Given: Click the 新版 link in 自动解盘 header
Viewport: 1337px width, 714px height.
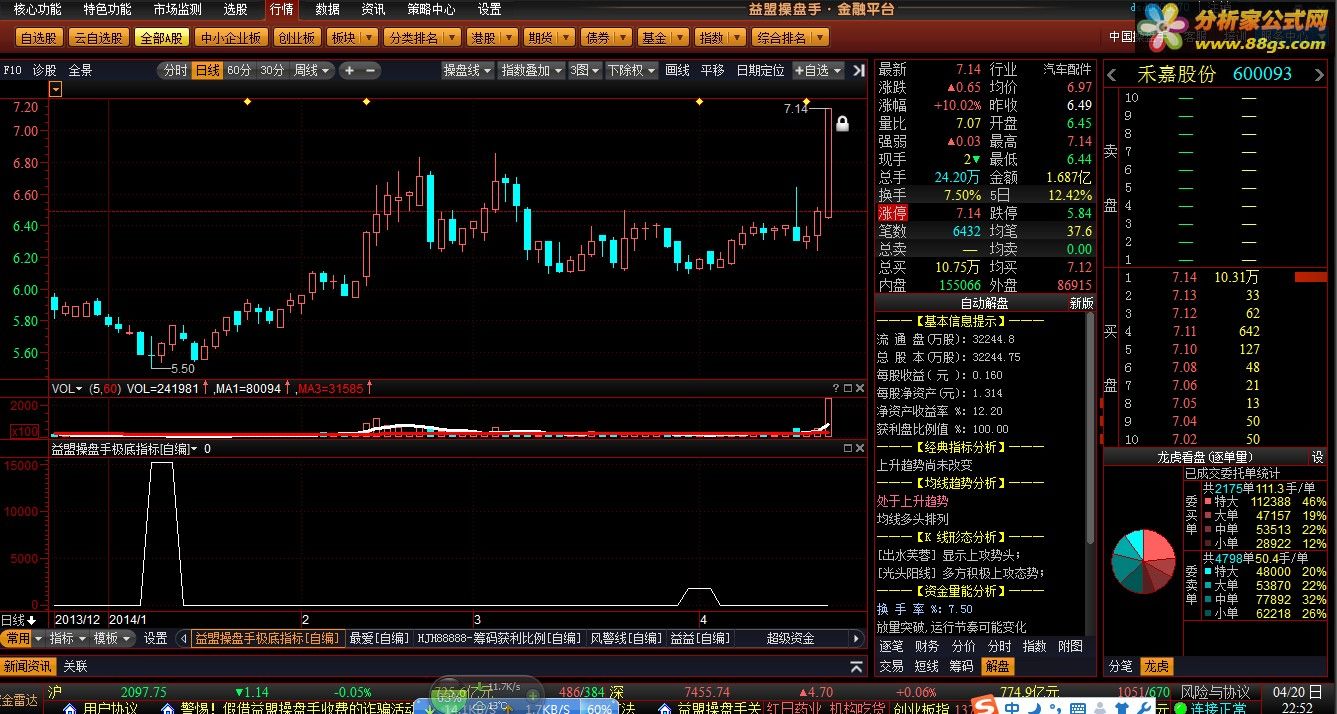Looking at the screenshot, I should (1081, 303).
